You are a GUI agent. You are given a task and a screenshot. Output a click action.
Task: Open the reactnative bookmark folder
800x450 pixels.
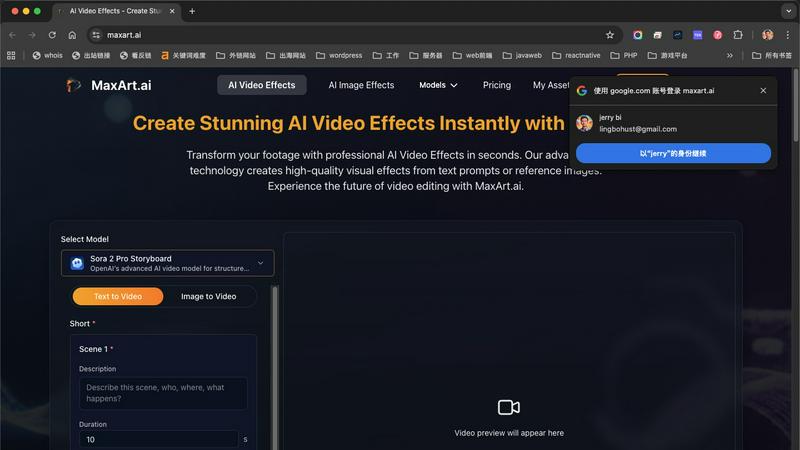(577, 56)
